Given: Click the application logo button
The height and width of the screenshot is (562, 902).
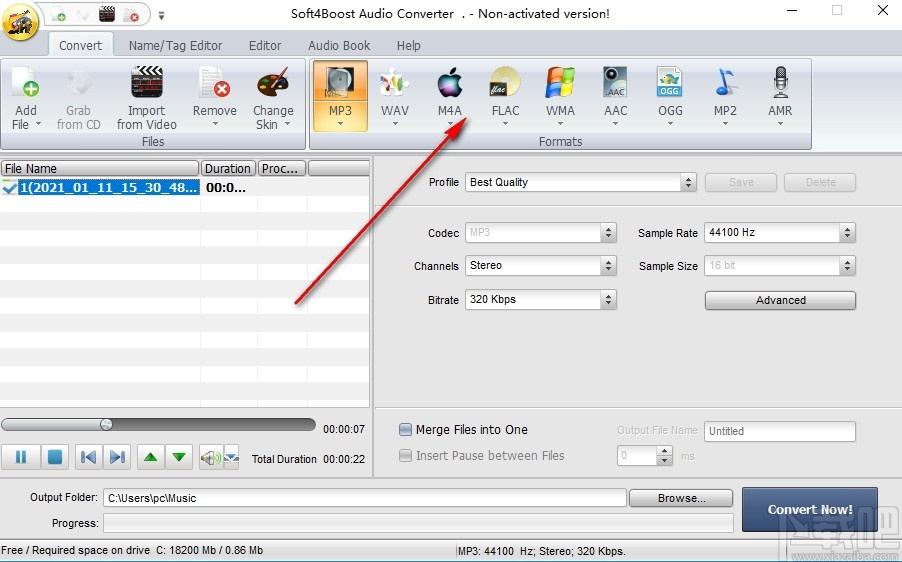Looking at the screenshot, I should tap(20, 21).
